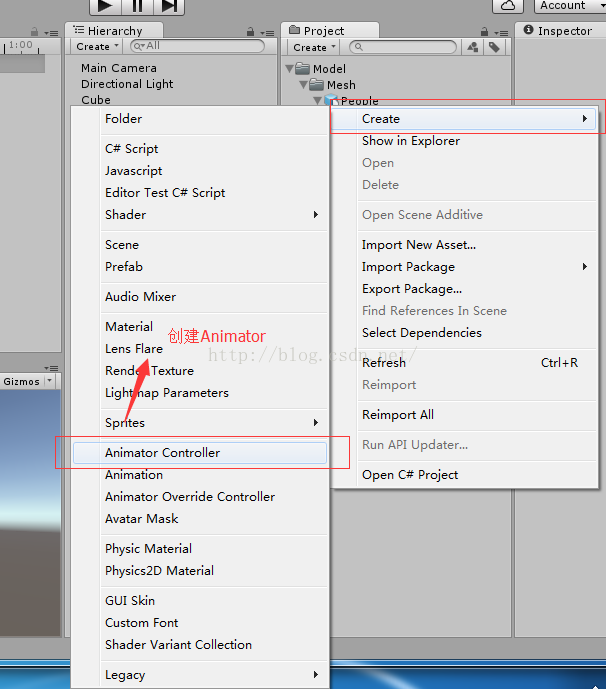Image resolution: width=606 pixels, height=689 pixels.
Task: Switch to the Inspector tab
Action: pos(560,31)
